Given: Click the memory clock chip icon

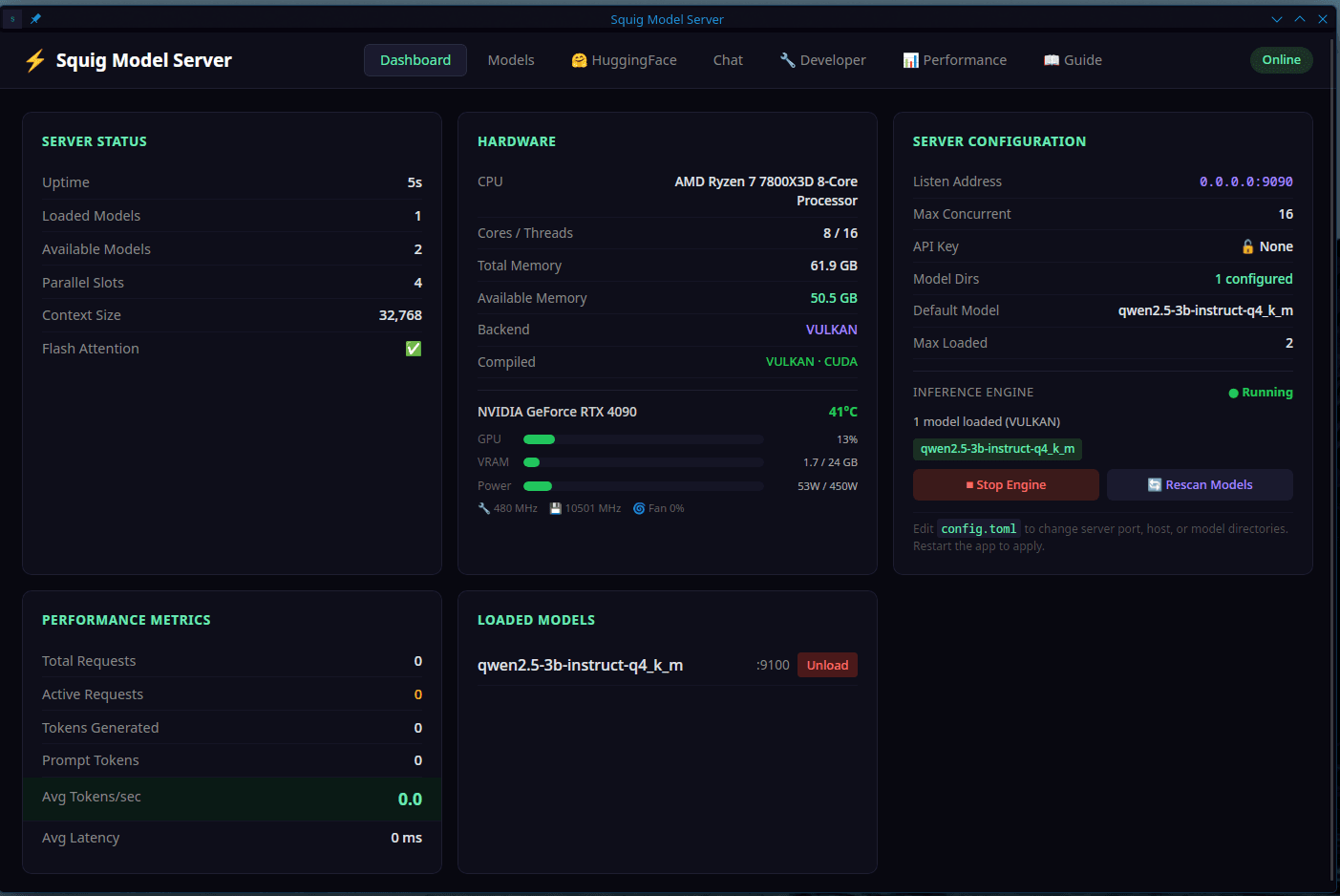Looking at the screenshot, I should (x=556, y=508).
